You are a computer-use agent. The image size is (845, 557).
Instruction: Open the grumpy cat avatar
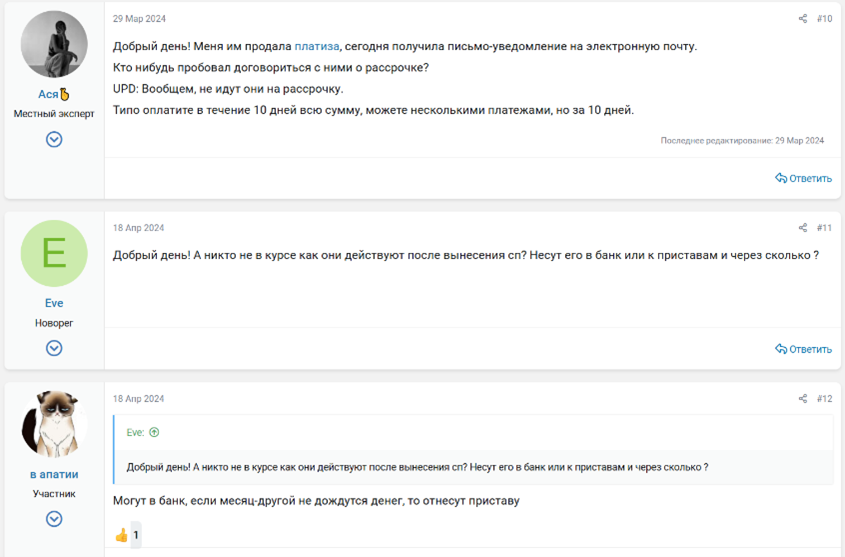pos(54,424)
